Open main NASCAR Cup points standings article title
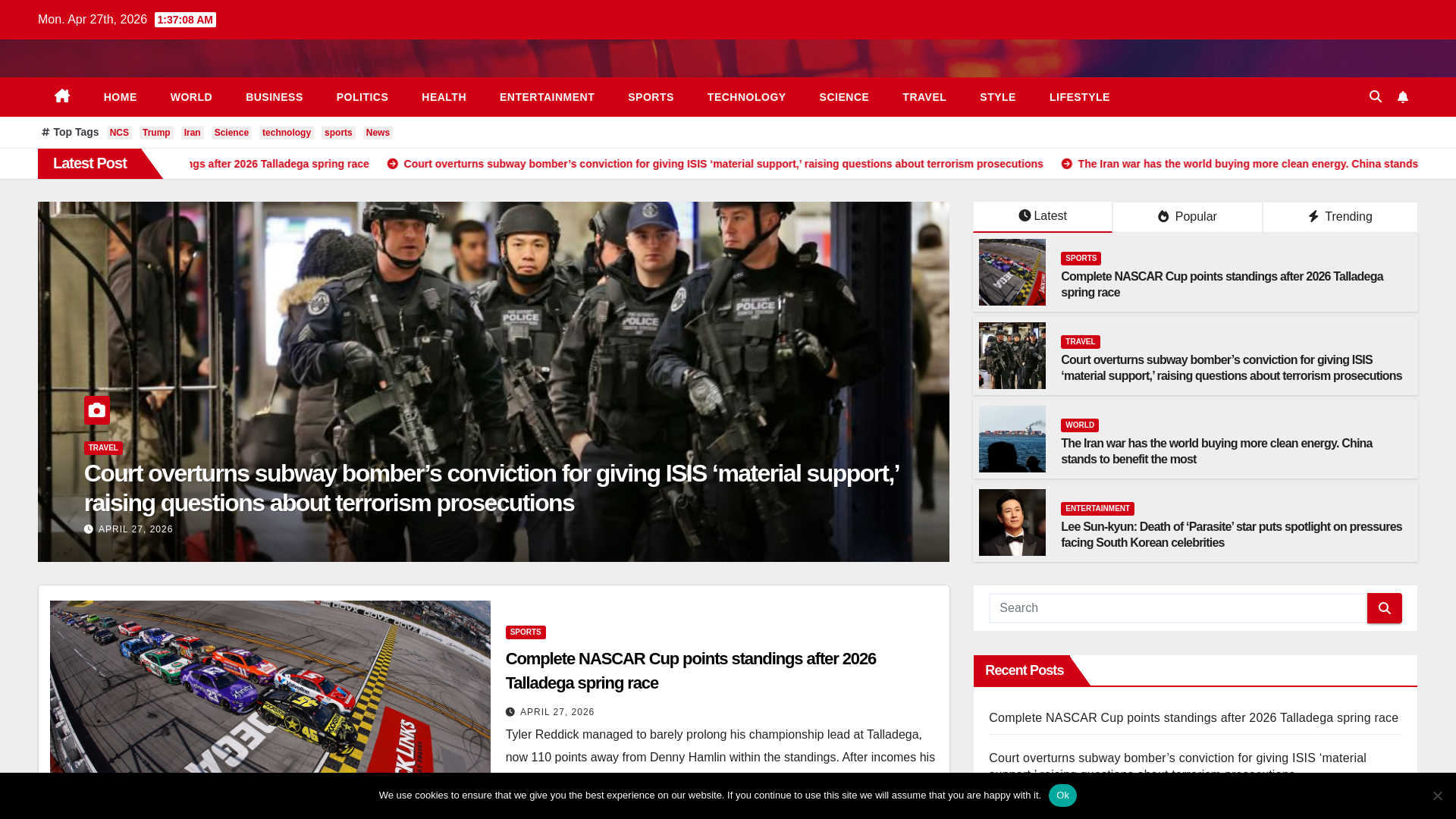 (691, 671)
